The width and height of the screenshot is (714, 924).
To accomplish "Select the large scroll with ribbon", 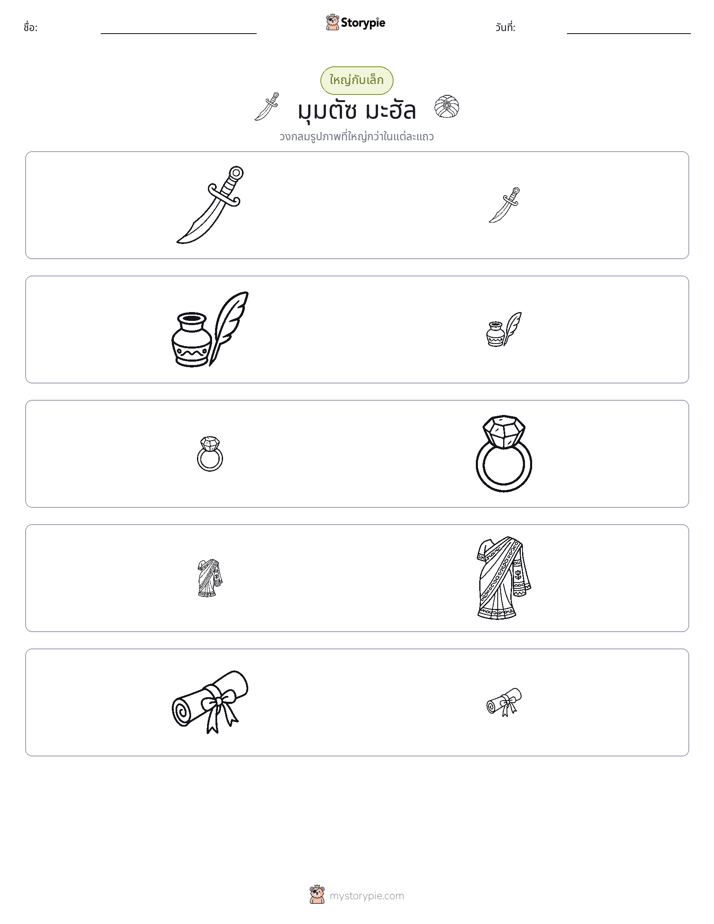I will click(x=210, y=702).
